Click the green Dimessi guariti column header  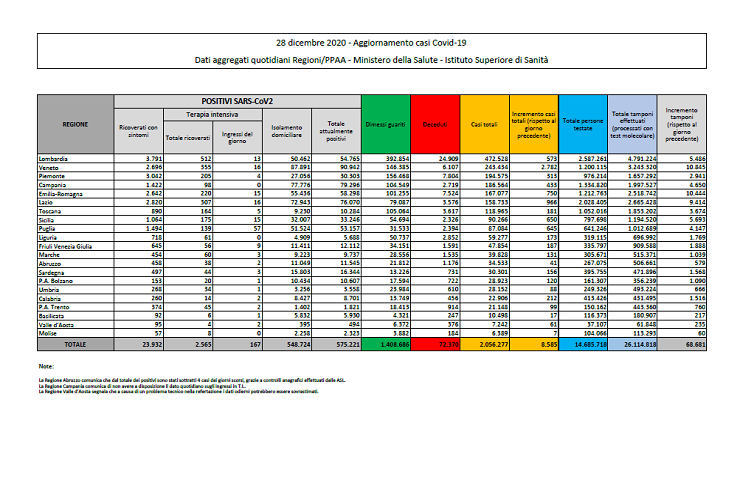pyautogui.click(x=385, y=124)
